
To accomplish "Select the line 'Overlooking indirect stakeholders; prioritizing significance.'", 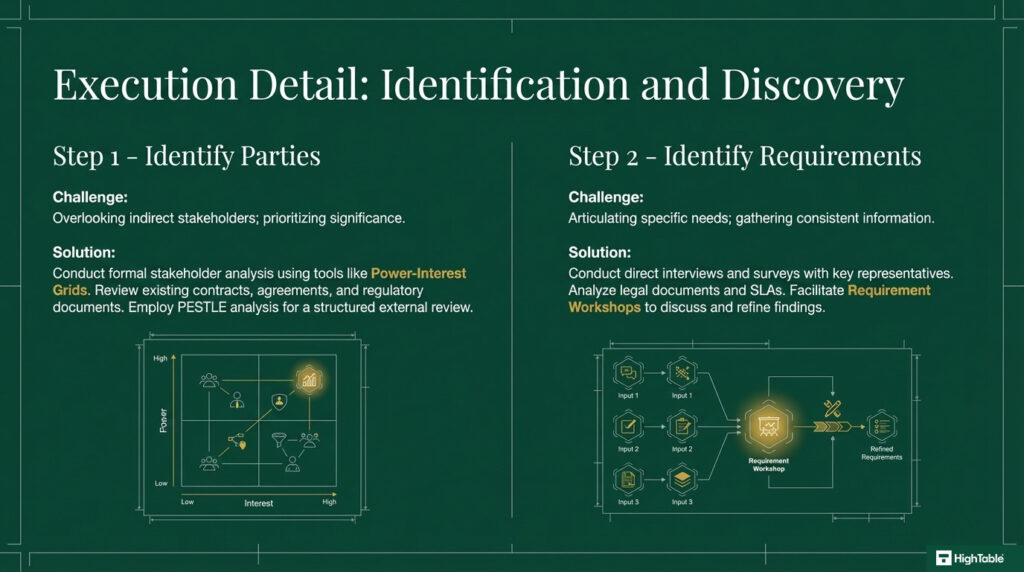I will 229,218.
